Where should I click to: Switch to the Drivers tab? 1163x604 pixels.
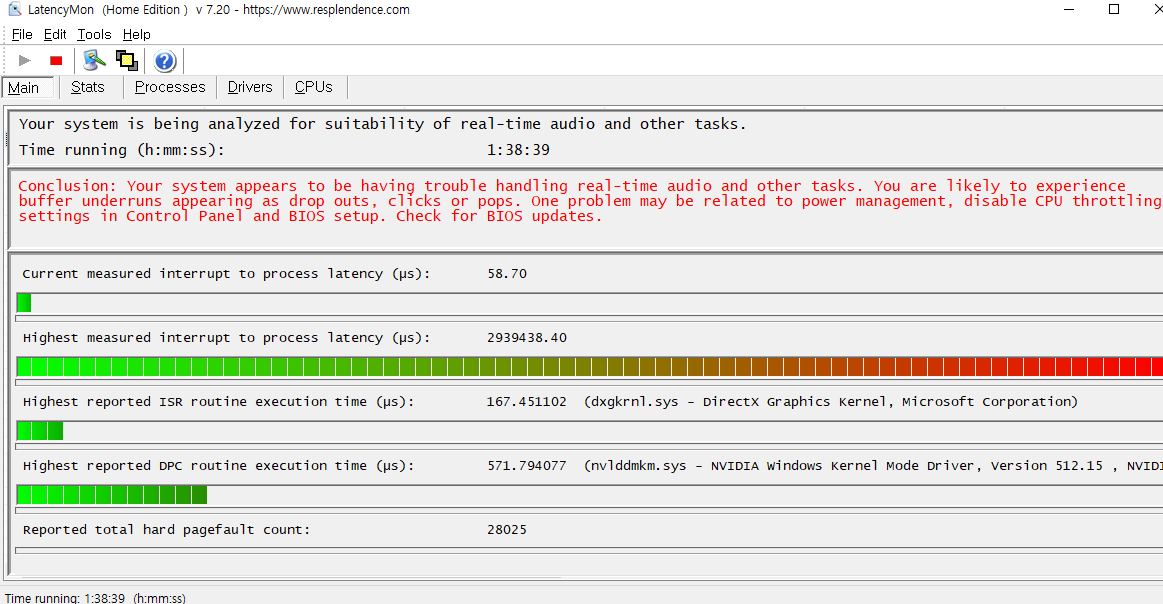pyautogui.click(x=250, y=87)
